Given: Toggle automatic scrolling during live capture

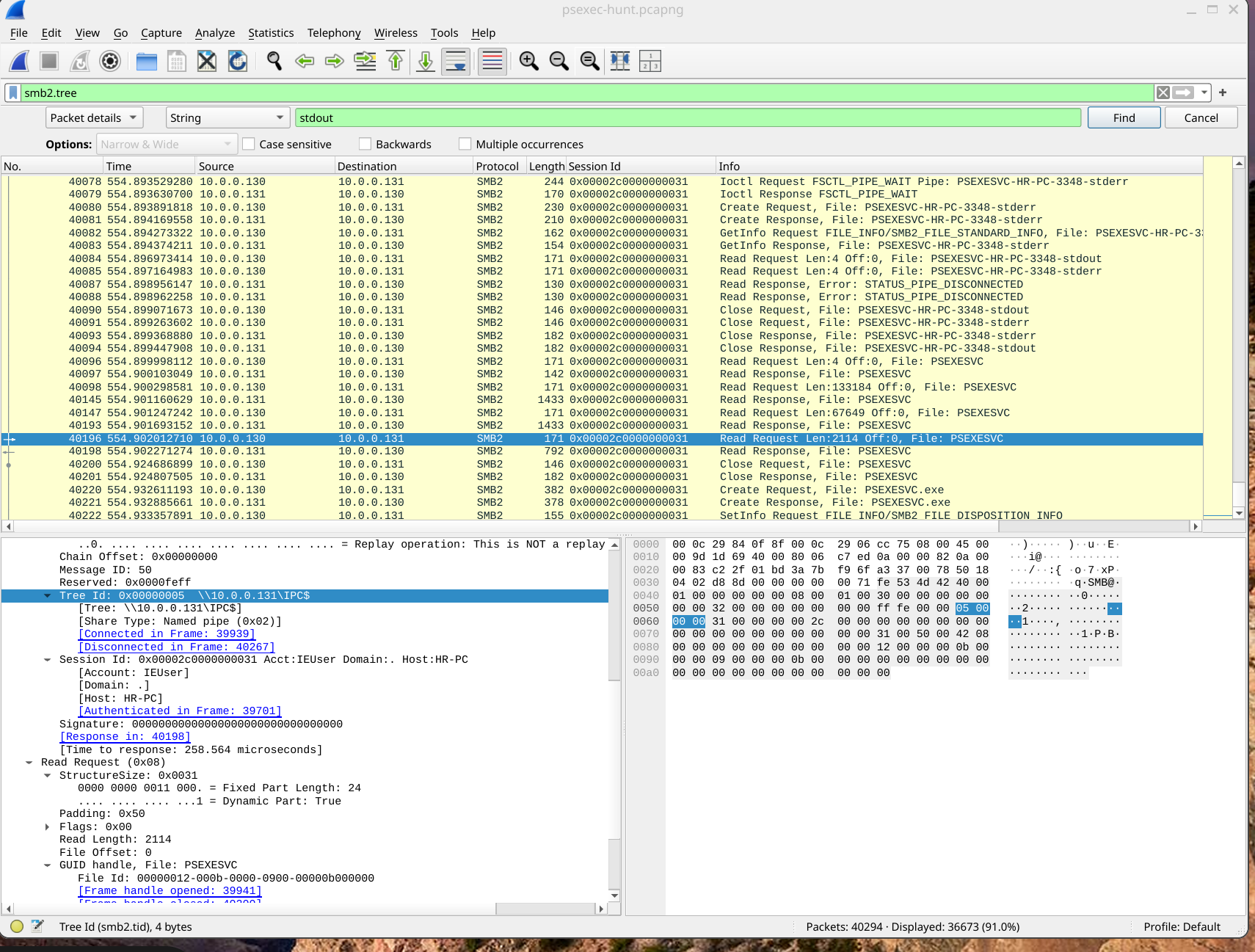Looking at the screenshot, I should click(x=456, y=61).
